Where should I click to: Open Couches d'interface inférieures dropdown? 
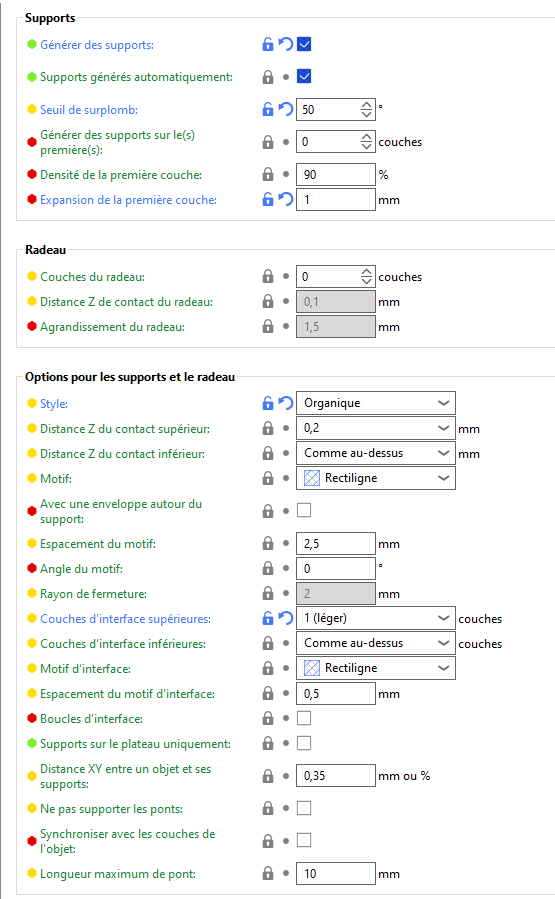point(376,643)
